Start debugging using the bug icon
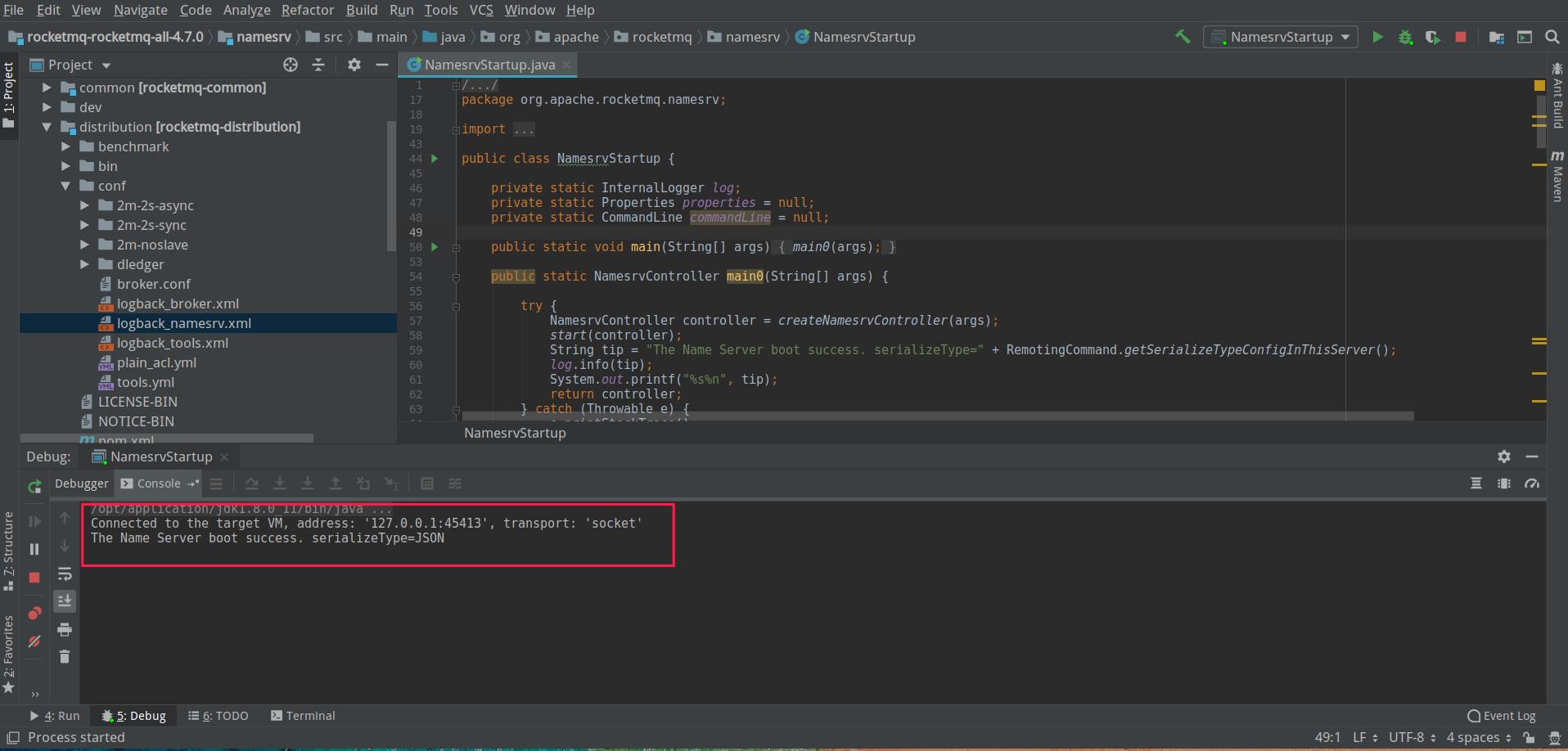Screen dimensions: 1568x751 click(x=1406, y=37)
